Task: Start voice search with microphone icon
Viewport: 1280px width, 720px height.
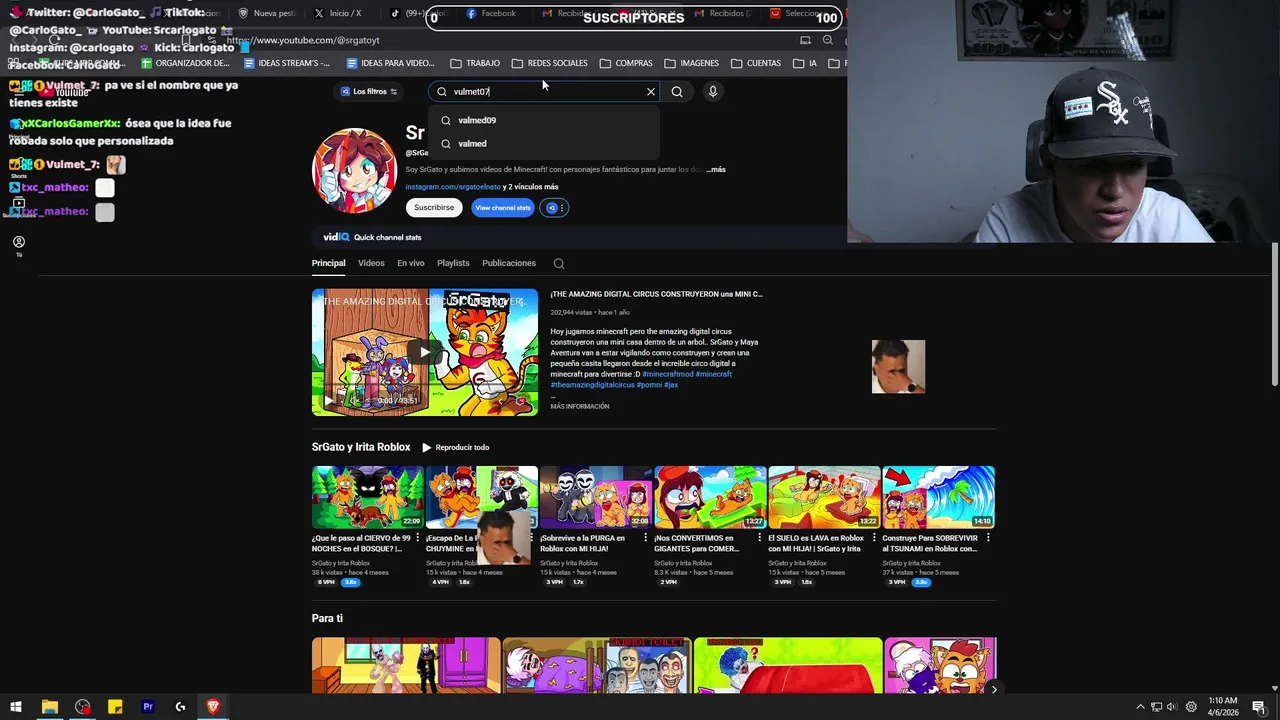Action: click(x=713, y=91)
